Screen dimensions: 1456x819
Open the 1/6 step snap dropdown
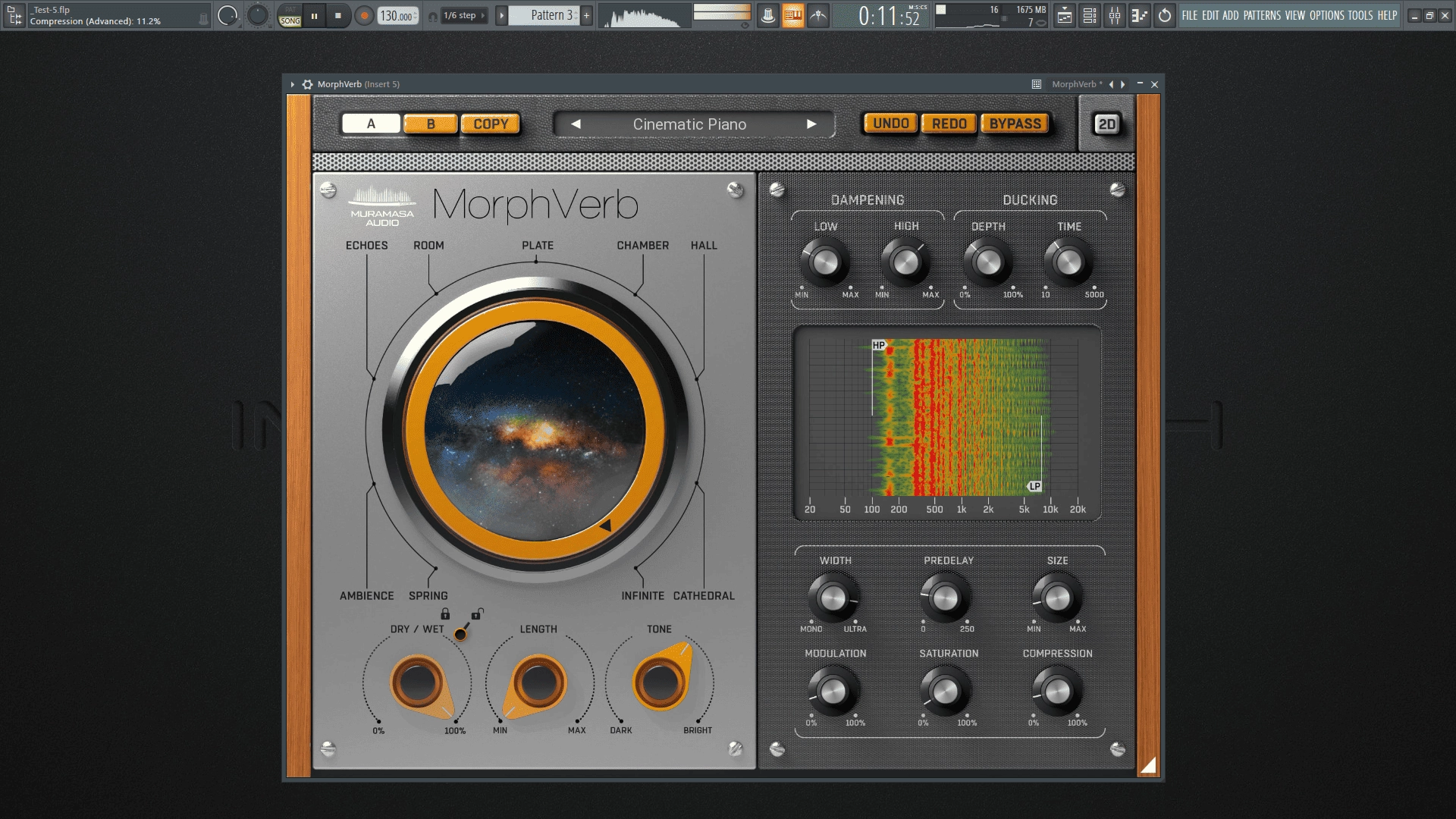tap(464, 15)
